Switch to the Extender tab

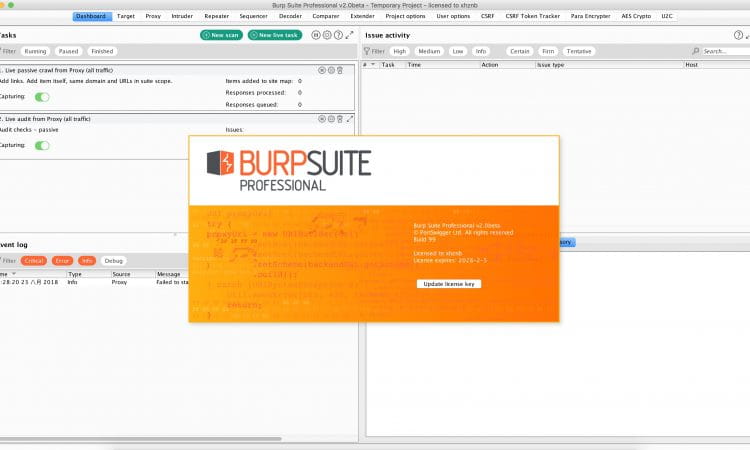coord(363,16)
